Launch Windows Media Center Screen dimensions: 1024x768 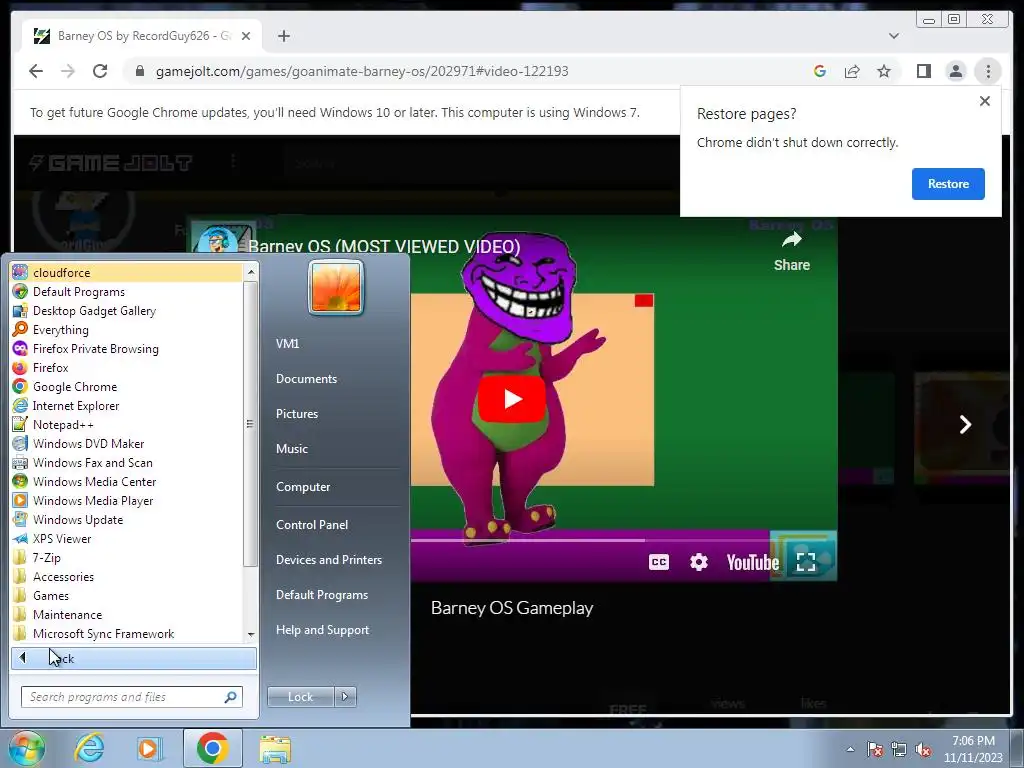click(126, 481)
